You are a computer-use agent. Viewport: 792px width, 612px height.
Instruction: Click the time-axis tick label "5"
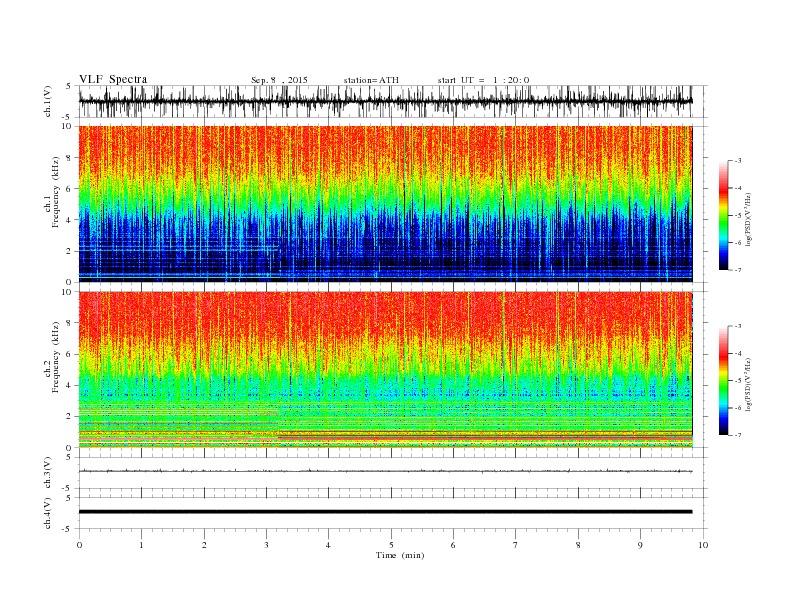(391, 545)
